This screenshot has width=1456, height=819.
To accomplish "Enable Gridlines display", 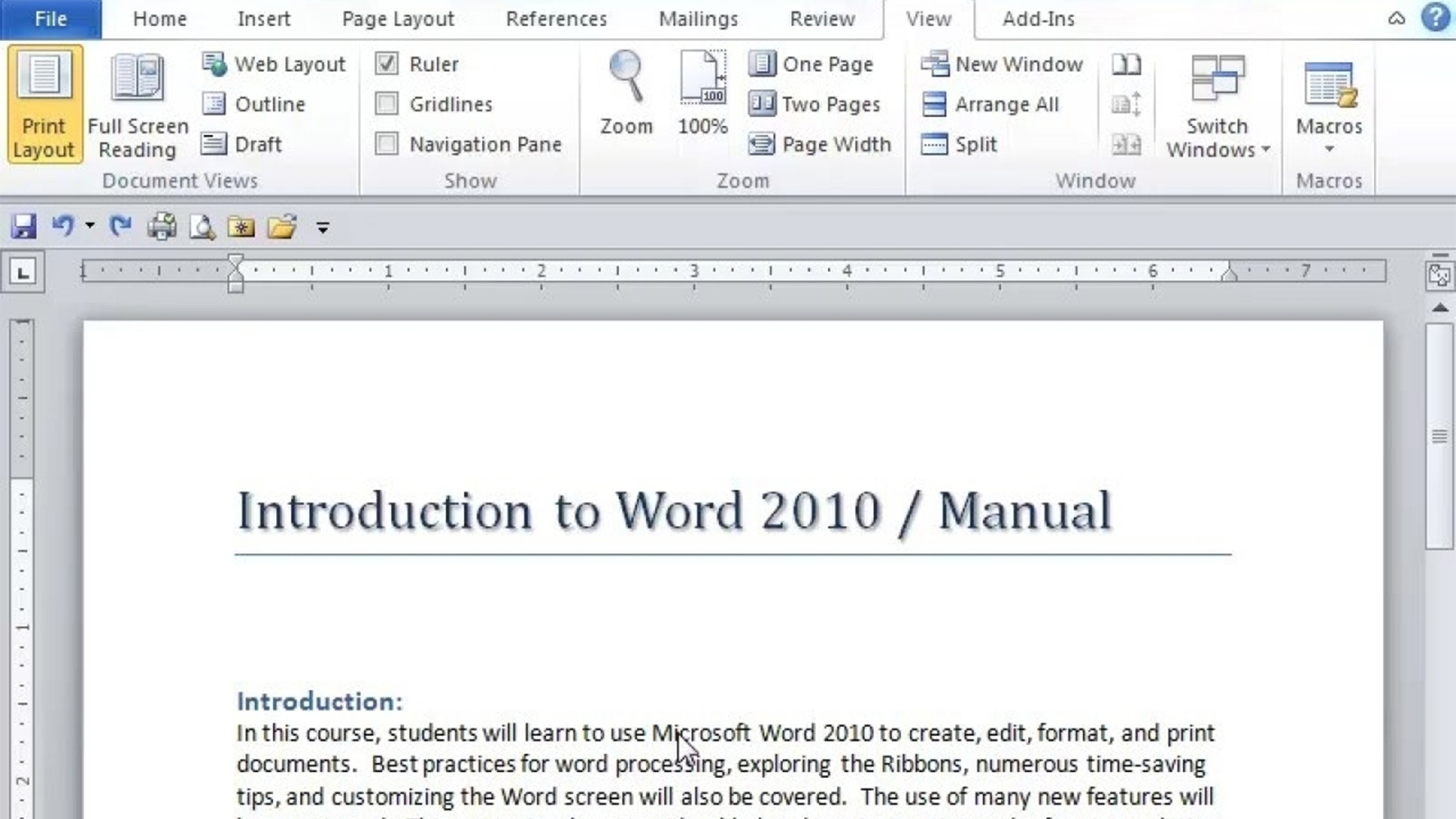I will point(388,104).
